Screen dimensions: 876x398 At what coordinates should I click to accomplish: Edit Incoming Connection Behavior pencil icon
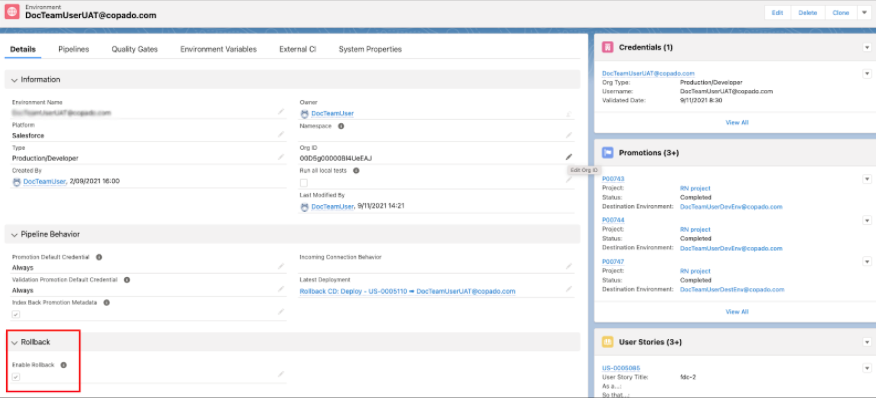click(569, 267)
